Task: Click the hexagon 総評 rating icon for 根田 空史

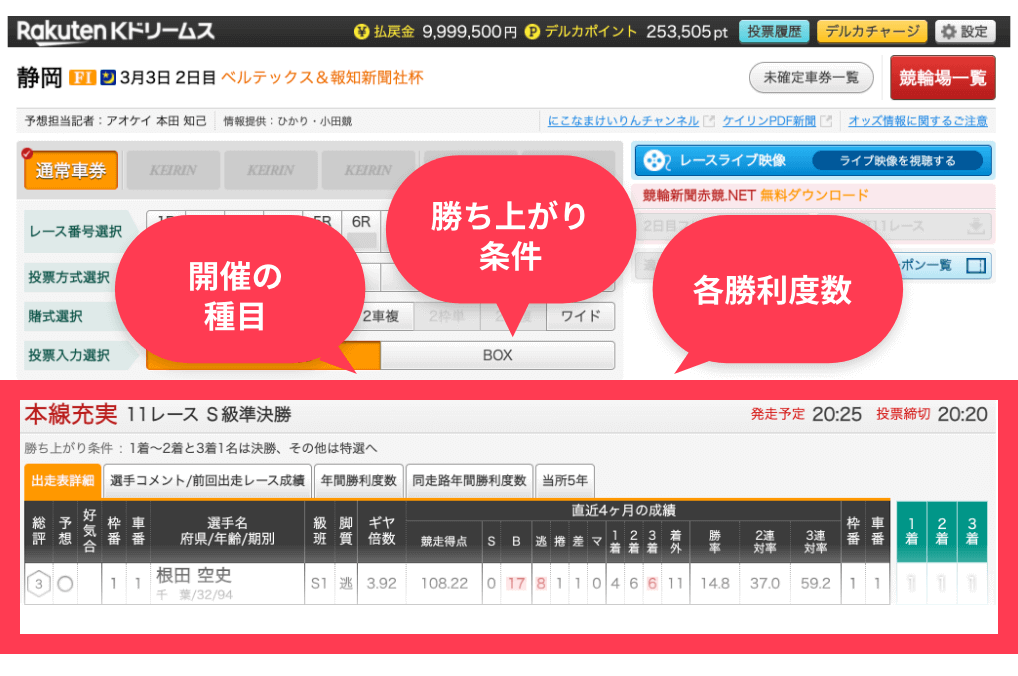Action: pos(39,584)
